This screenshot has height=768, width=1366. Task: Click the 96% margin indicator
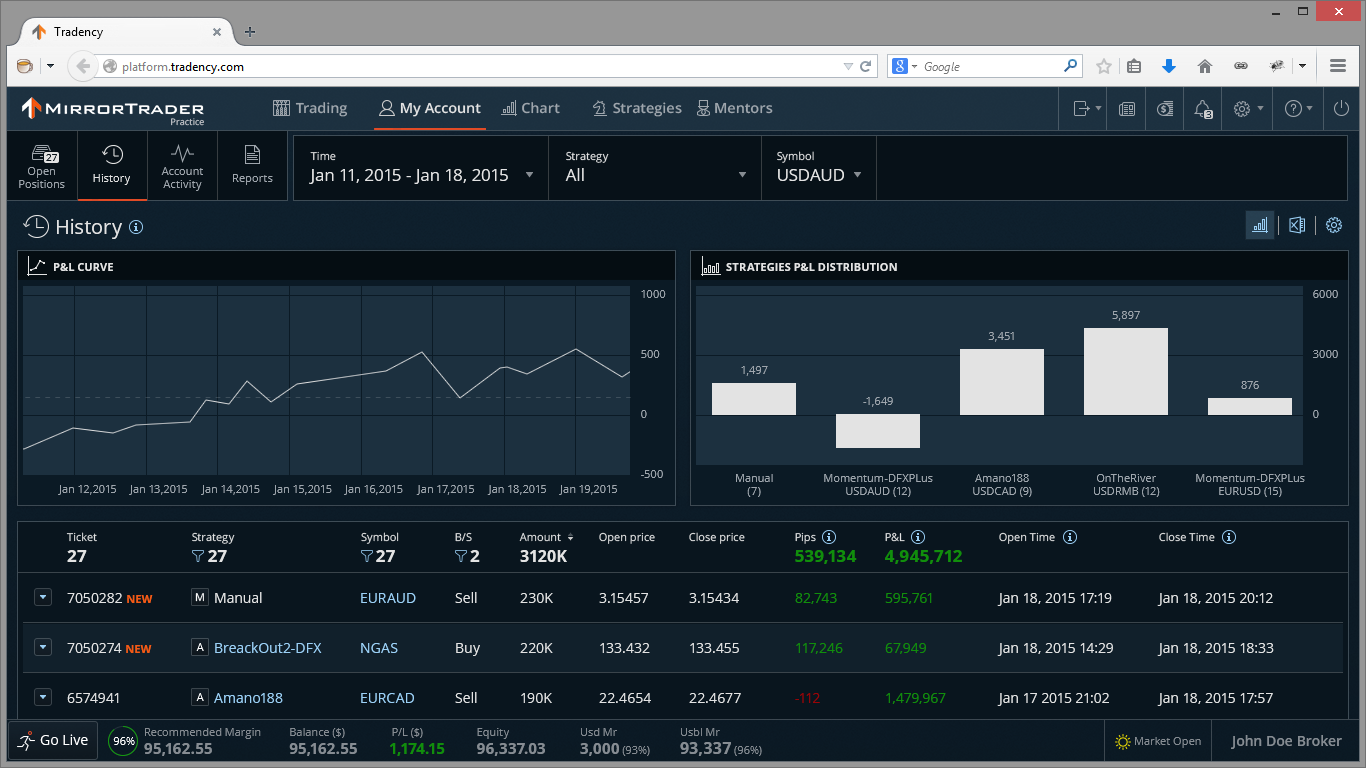pos(123,741)
